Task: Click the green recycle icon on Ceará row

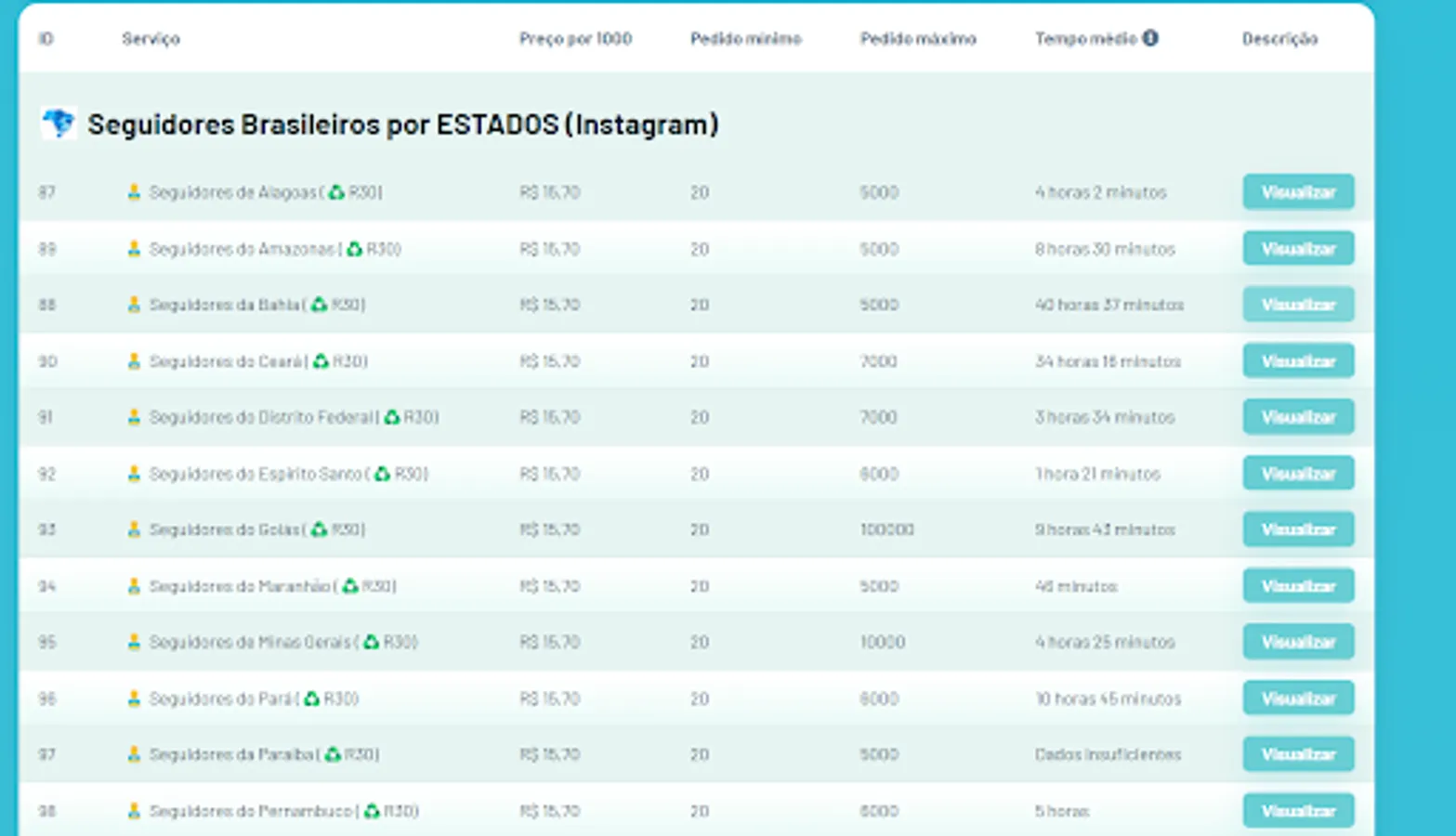Action: click(x=321, y=361)
